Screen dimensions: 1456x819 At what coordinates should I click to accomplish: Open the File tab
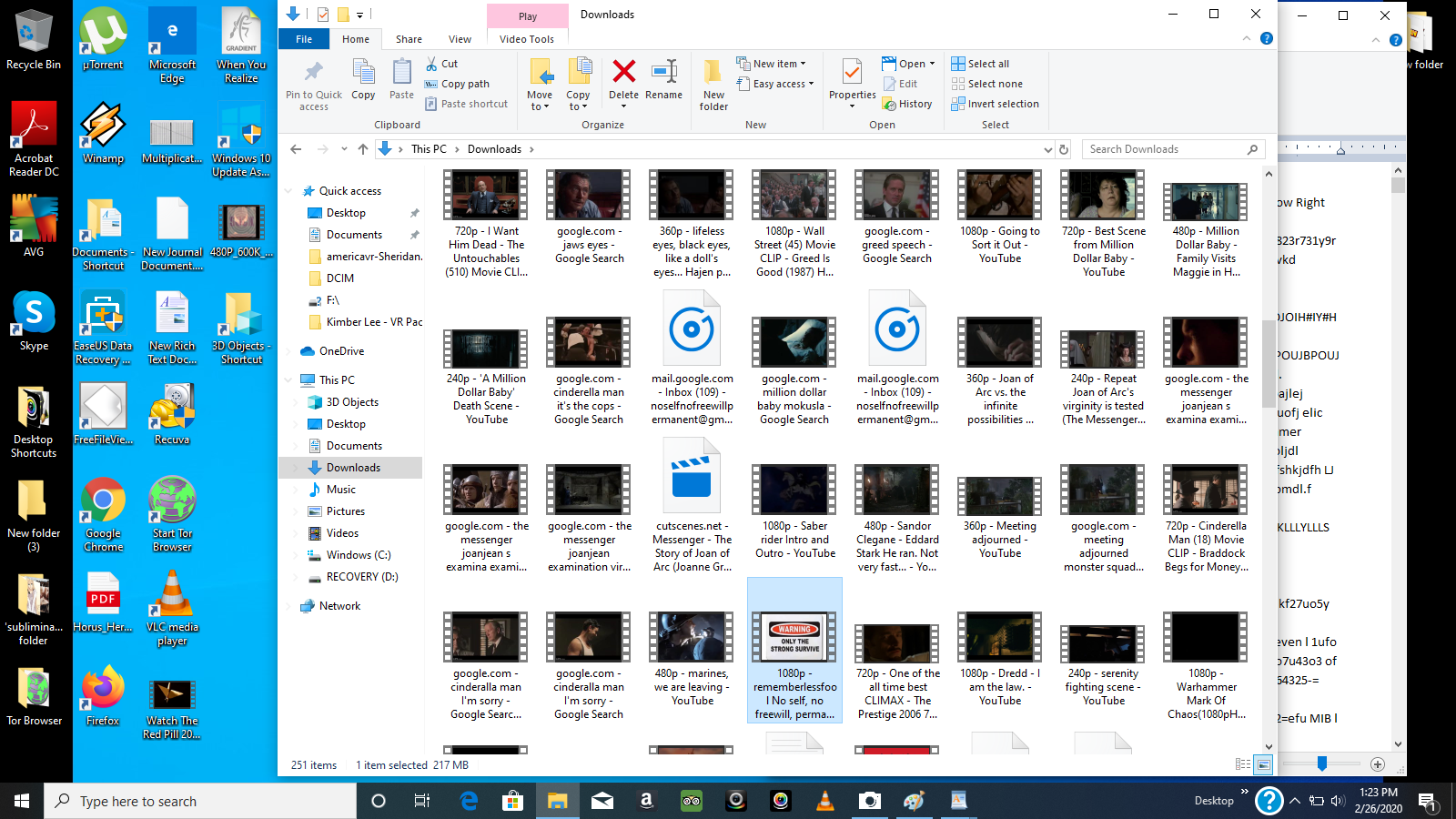click(304, 39)
